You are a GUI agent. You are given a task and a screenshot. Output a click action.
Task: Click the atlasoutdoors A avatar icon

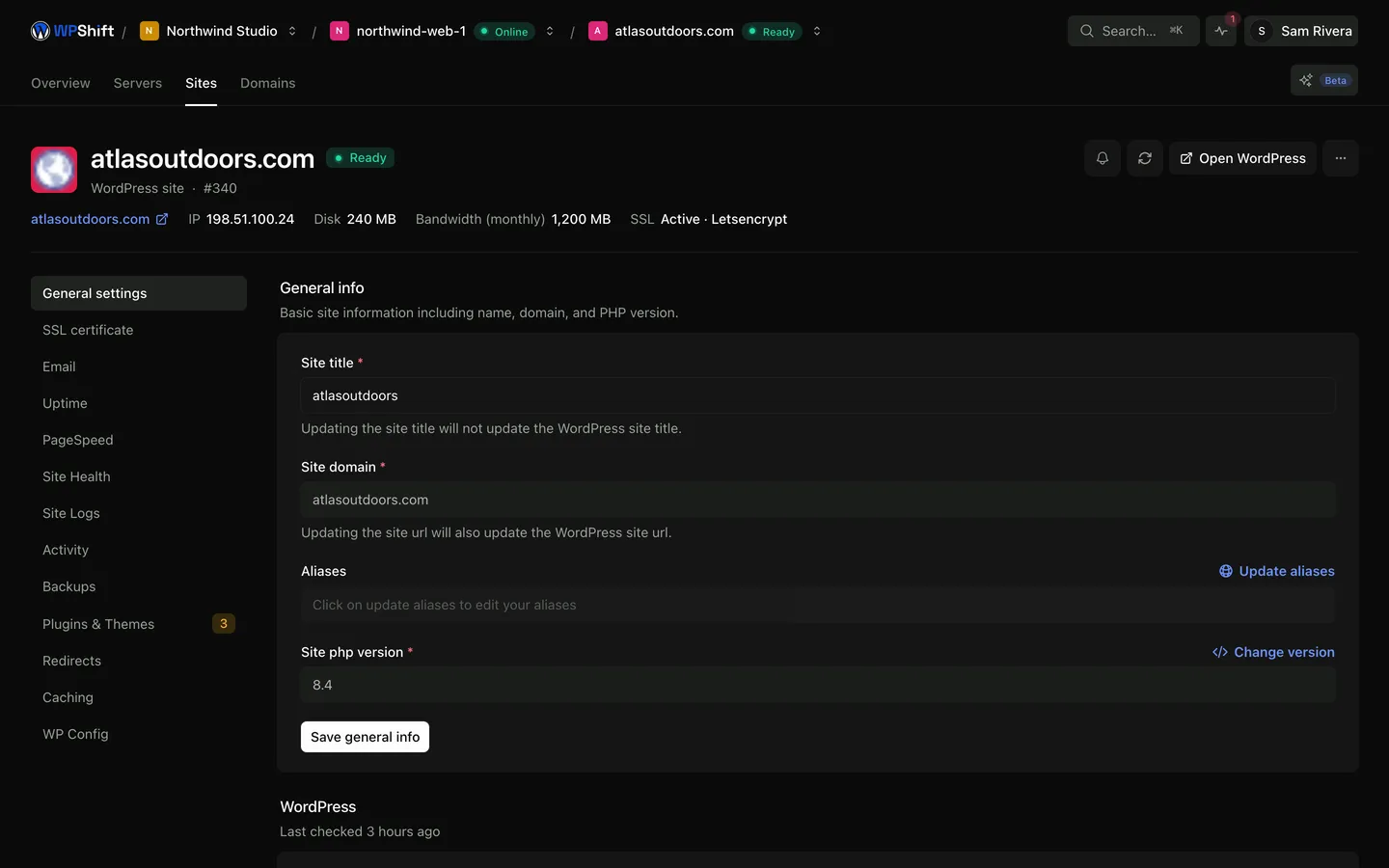(x=597, y=31)
